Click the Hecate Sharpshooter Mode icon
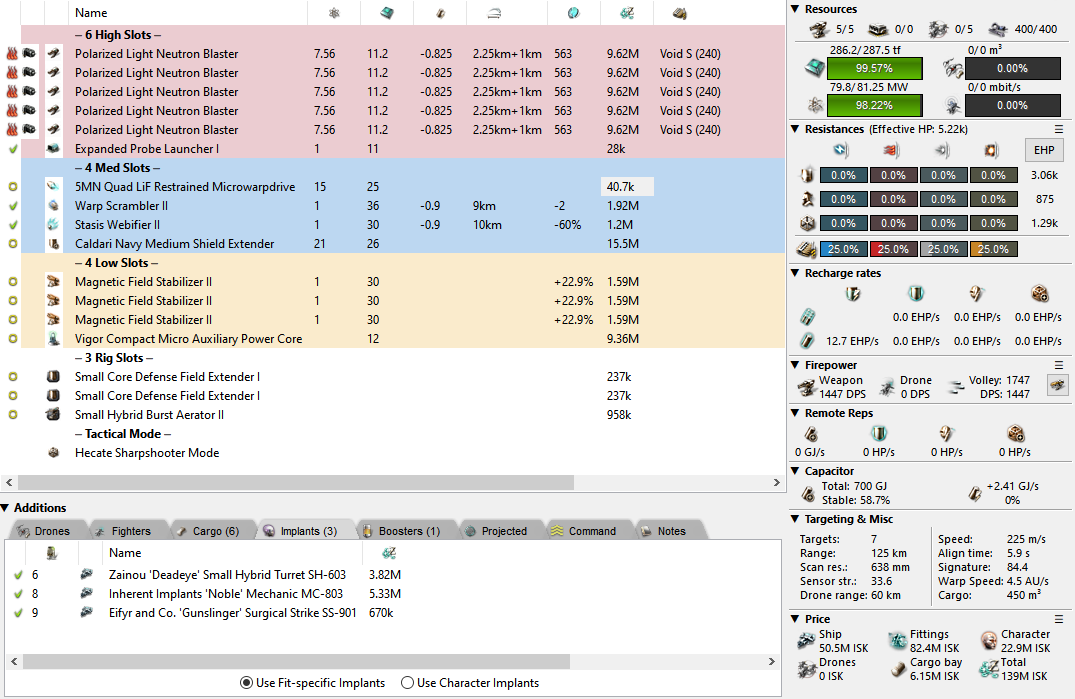1075x699 pixels. 54,453
